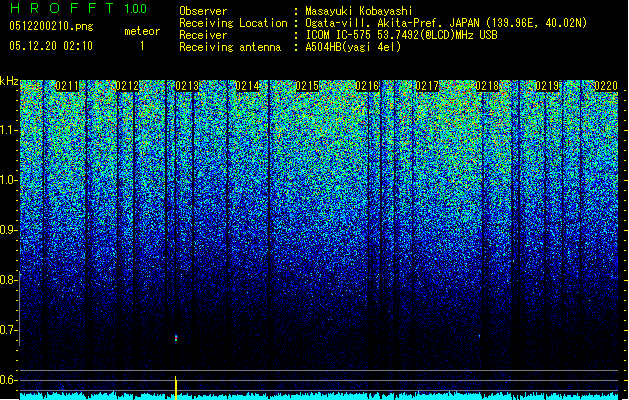Click the 0213 time marker
This screenshot has width=629, height=400.
[x=187, y=86]
